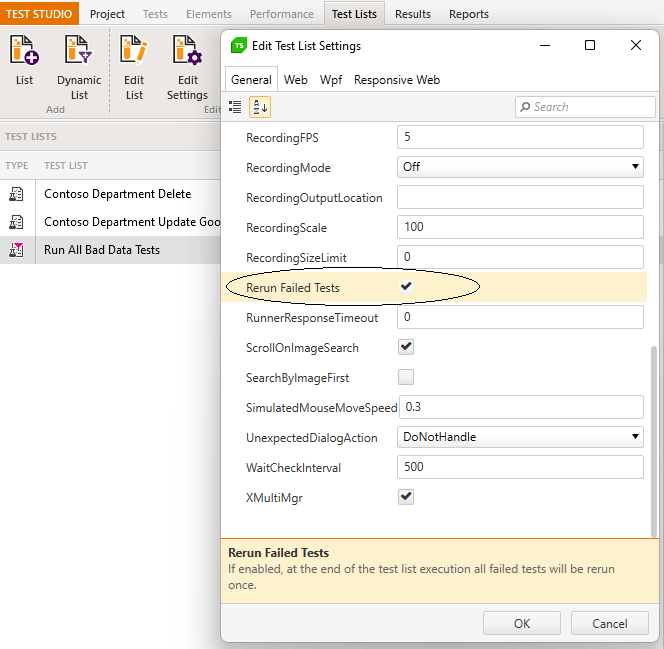The width and height of the screenshot is (664, 649).
Task: Edit the RunnerResponseTimeout field
Action: (520, 317)
